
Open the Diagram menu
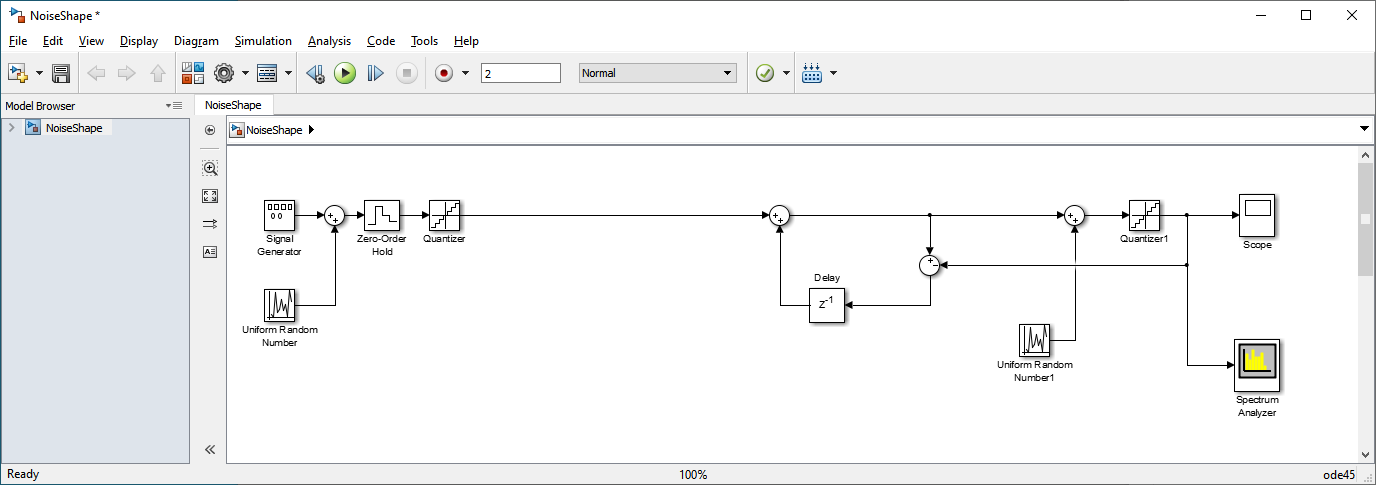tap(196, 41)
